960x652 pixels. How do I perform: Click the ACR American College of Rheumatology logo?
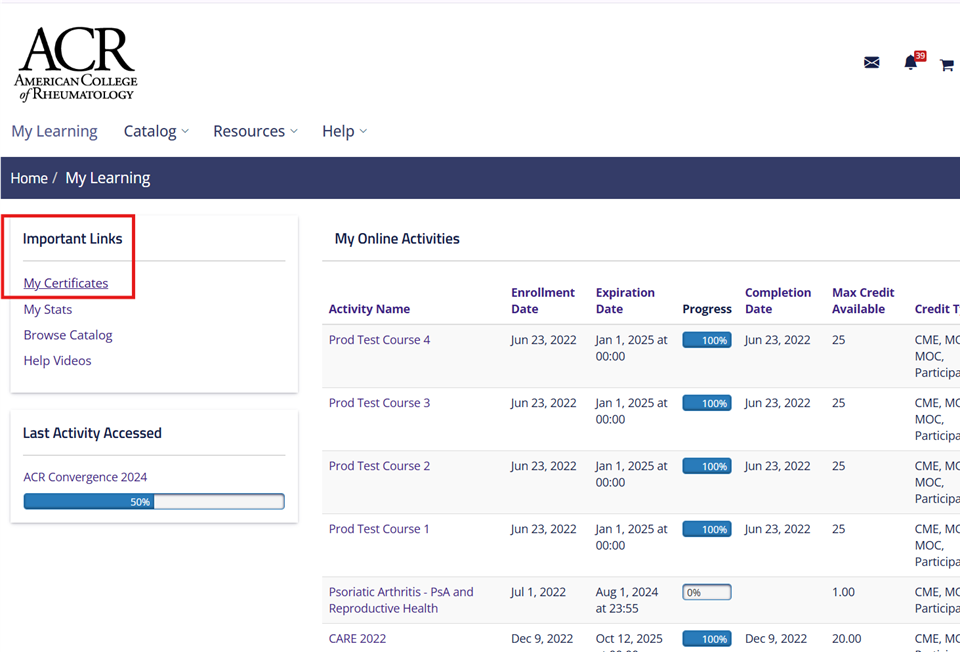point(76,64)
